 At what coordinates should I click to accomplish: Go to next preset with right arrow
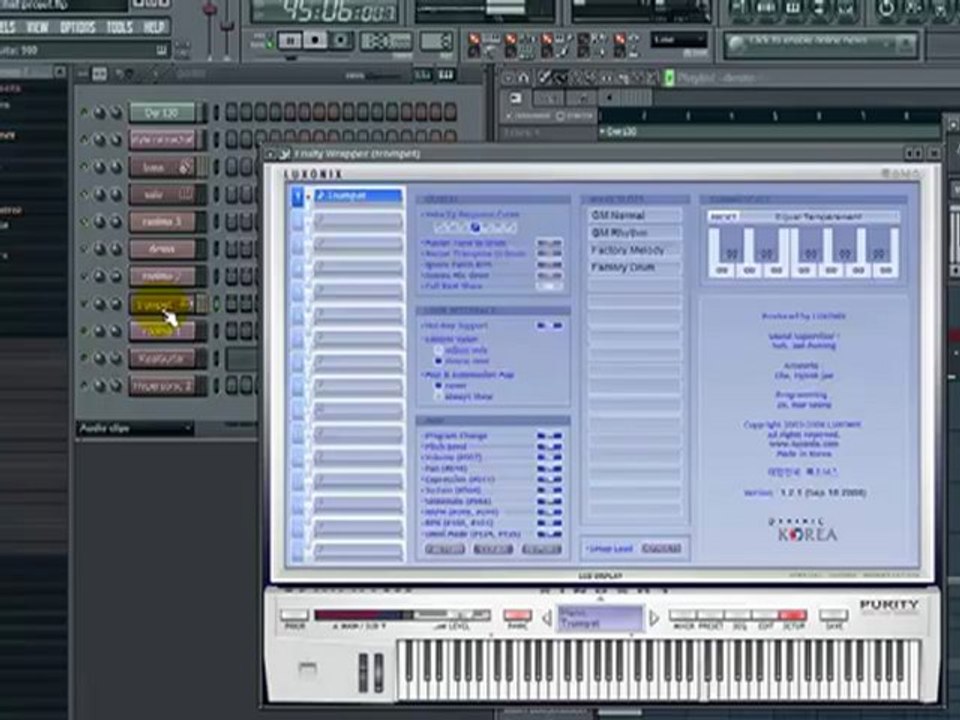654,618
